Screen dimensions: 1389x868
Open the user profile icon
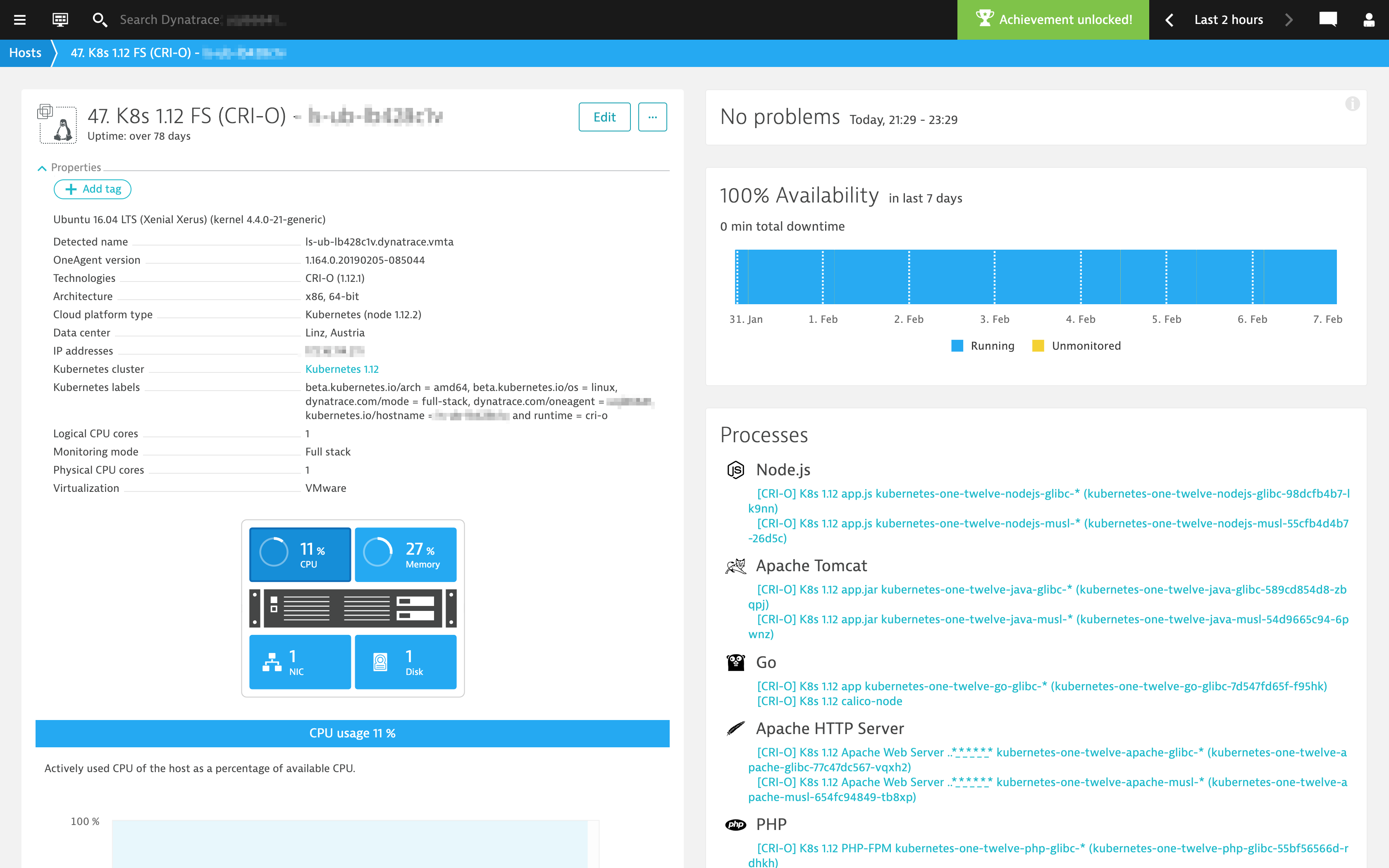tap(1369, 19)
